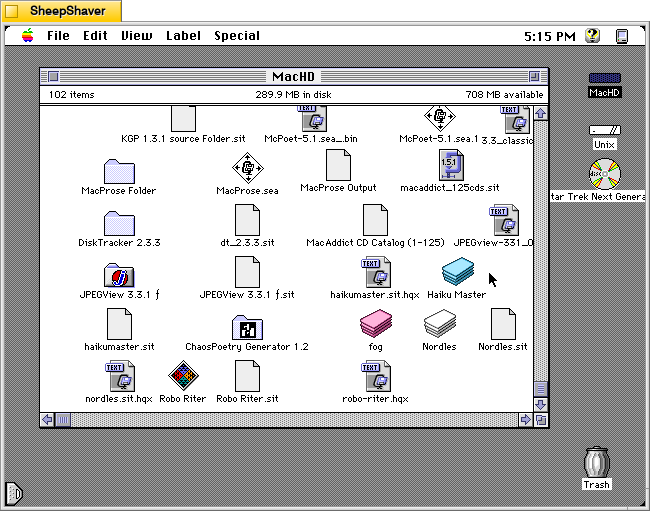Open the Apple menu

(x=28, y=36)
